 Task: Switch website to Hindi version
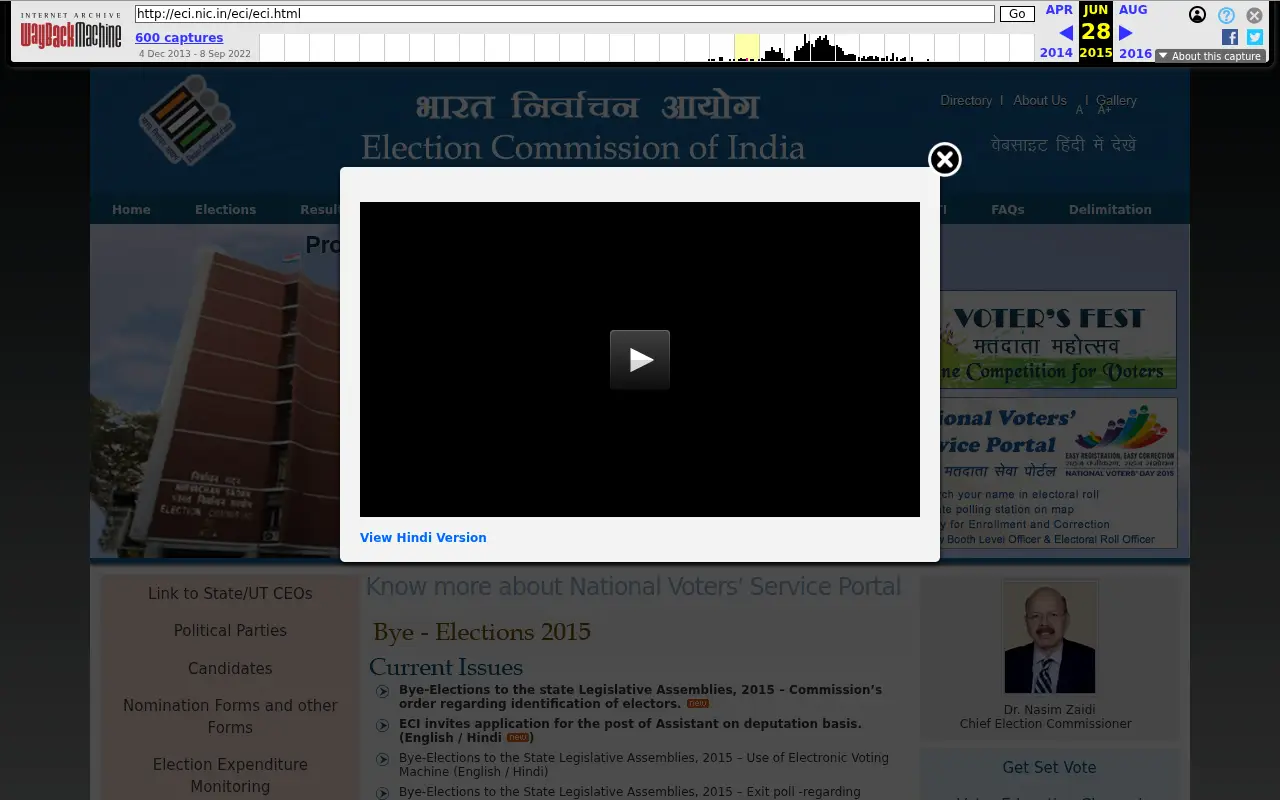[x=1064, y=144]
